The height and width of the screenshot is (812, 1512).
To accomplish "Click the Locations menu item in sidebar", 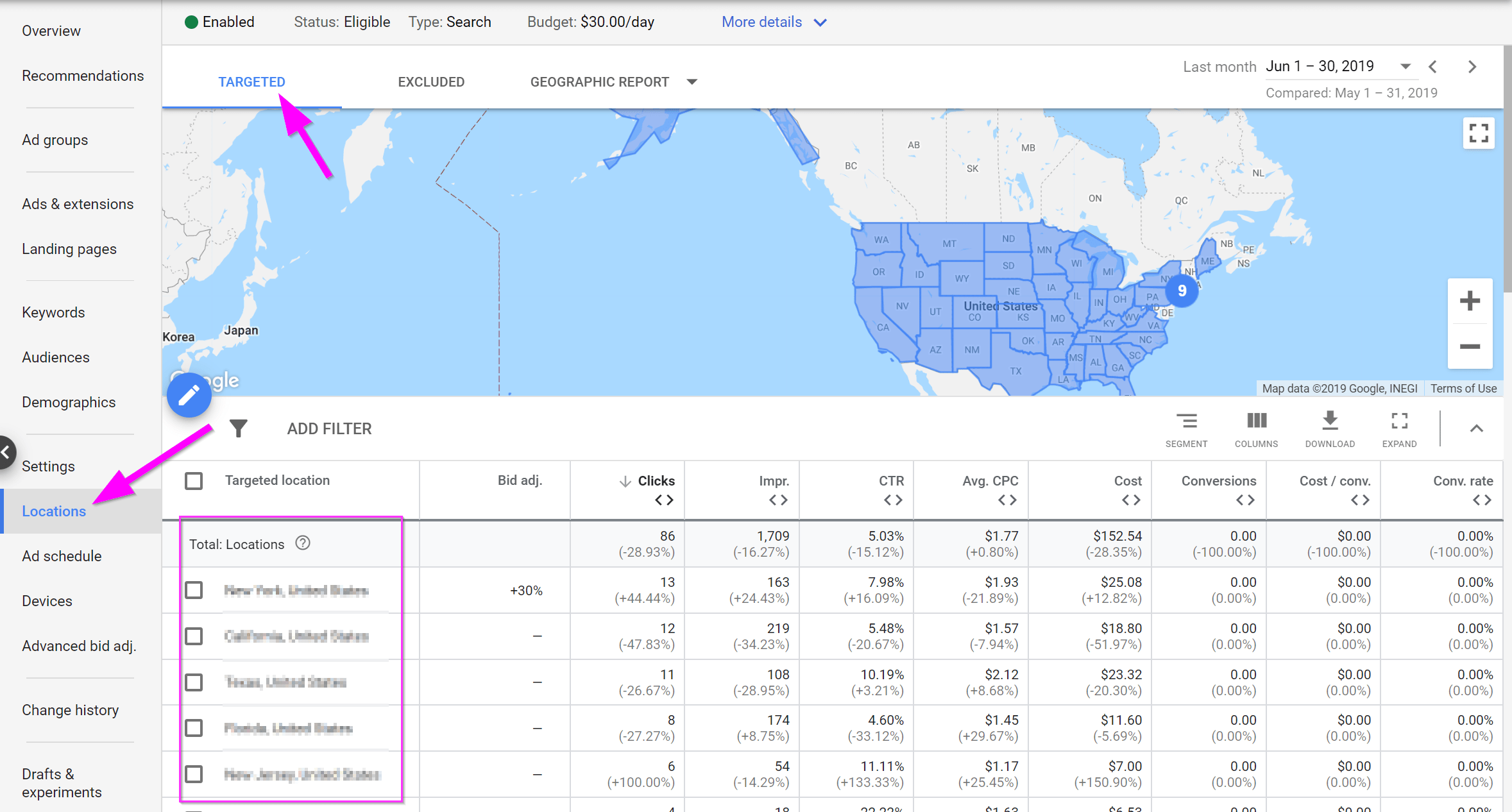I will (53, 512).
